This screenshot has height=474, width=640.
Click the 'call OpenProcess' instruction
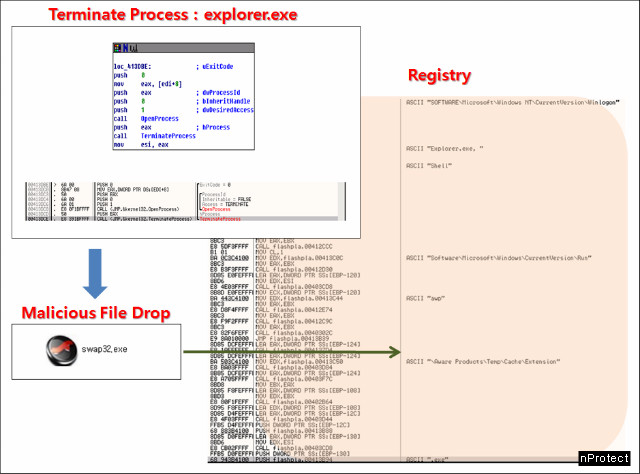(x=146, y=119)
